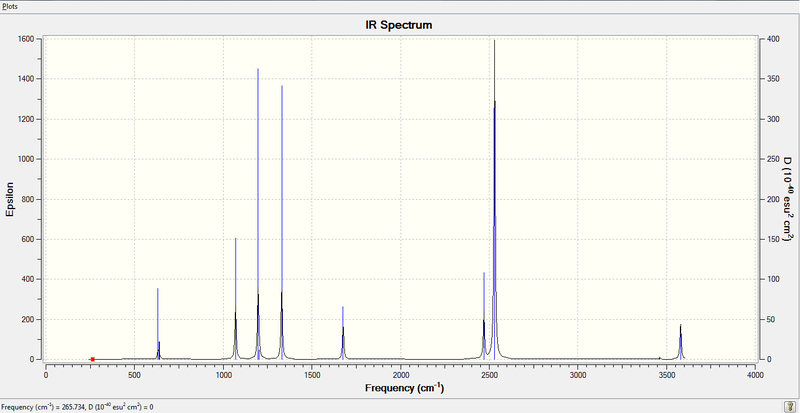Select the tallest peak near 2530 cm⁻¹
Image resolution: width=800 pixels, height=413 pixels.
click(x=494, y=199)
